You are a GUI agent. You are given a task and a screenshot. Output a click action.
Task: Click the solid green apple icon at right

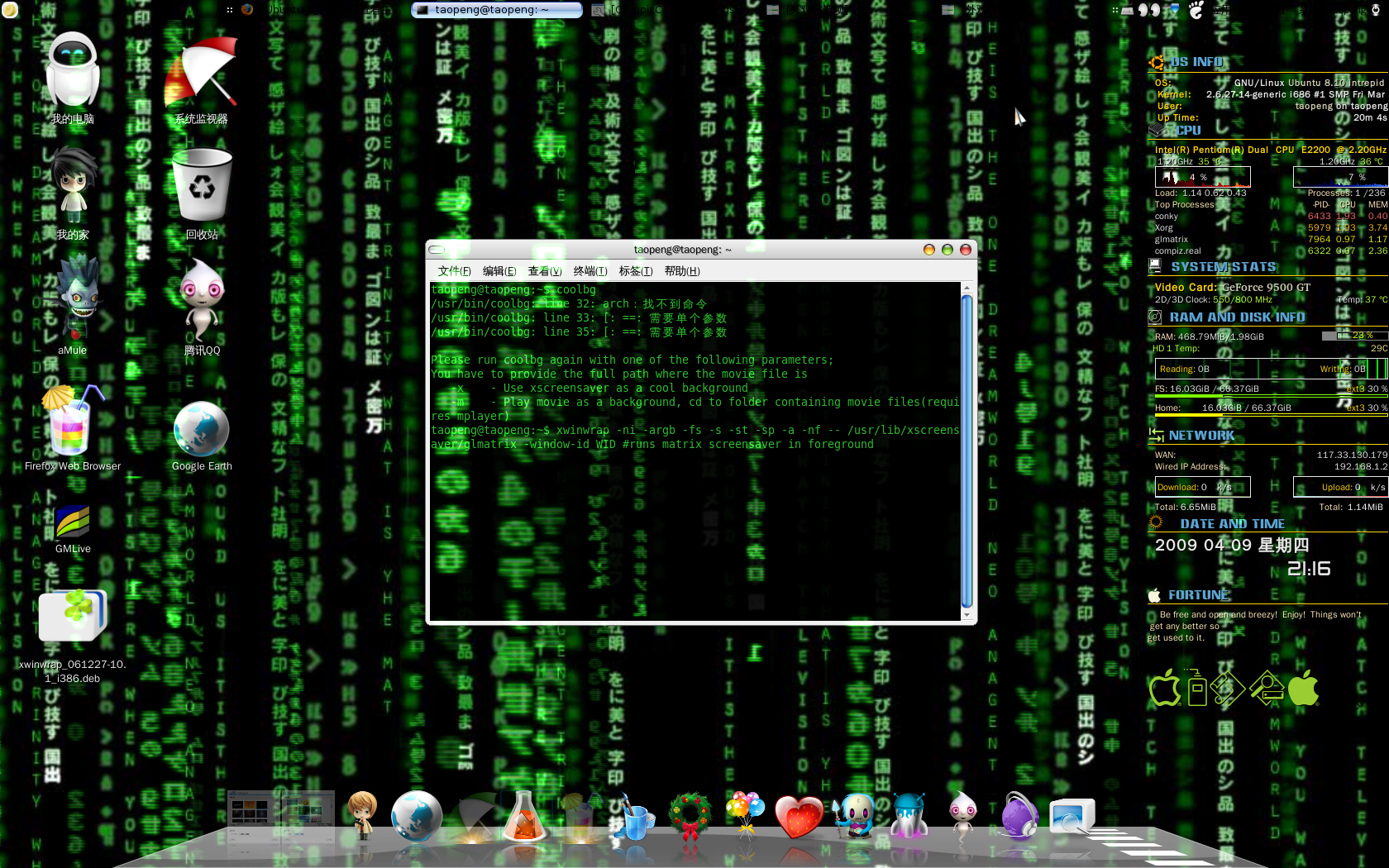pyautogui.click(x=1303, y=687)
